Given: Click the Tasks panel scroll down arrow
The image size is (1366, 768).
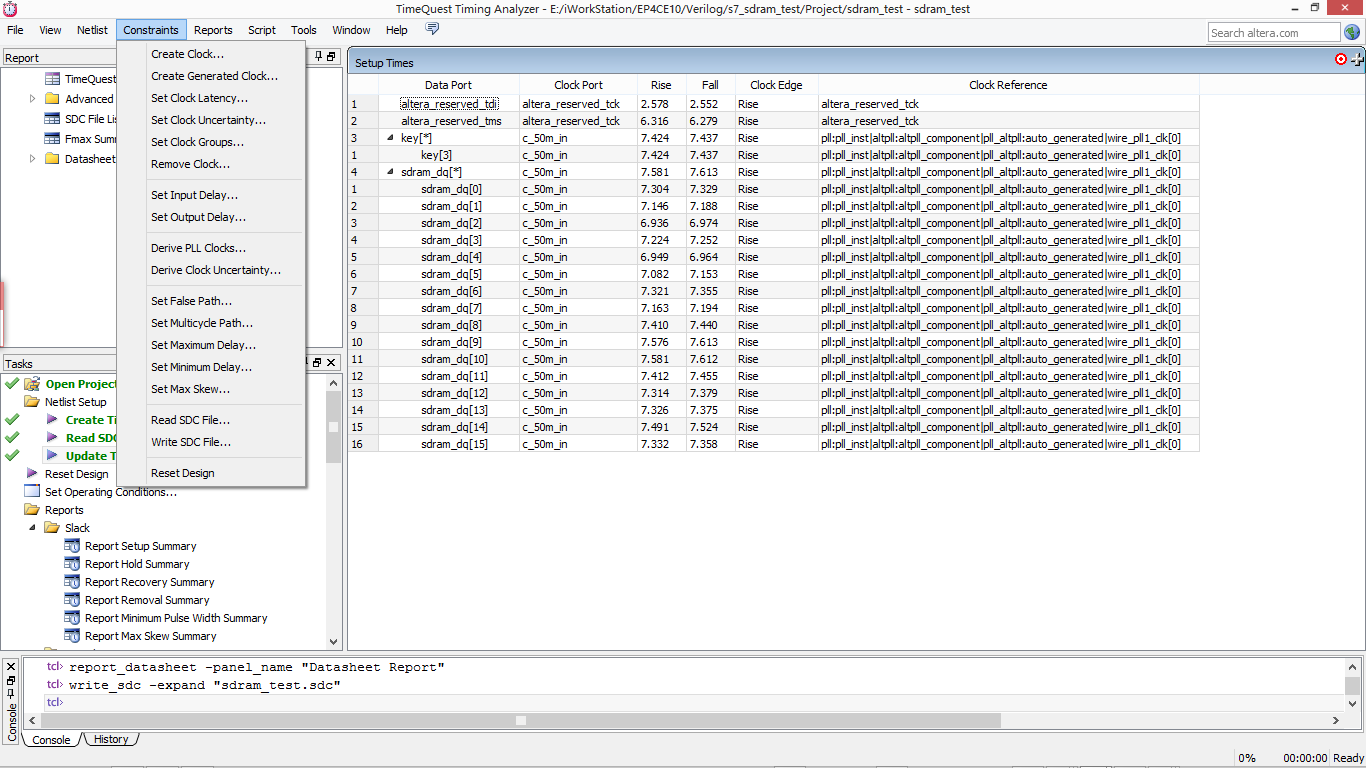Looking at the screenshot, I should (334, 641).
